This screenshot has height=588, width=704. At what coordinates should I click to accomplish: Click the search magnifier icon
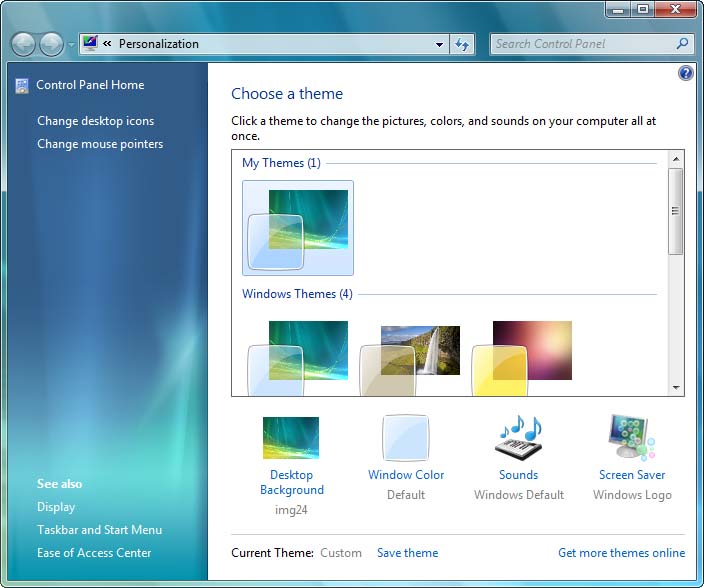(x=683, y=44)
